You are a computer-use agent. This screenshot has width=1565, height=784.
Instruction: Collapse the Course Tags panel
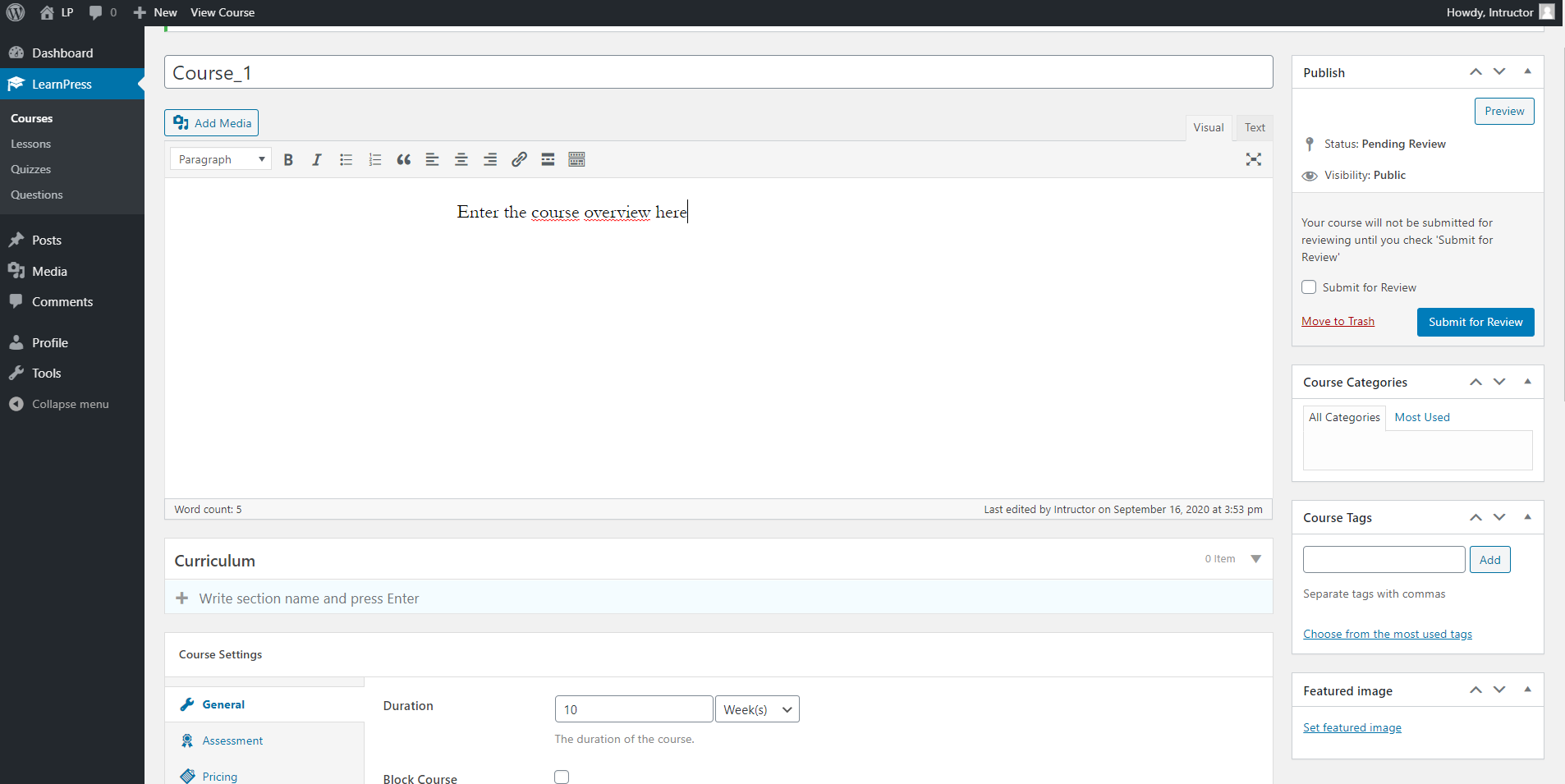tap(1527, 517)
